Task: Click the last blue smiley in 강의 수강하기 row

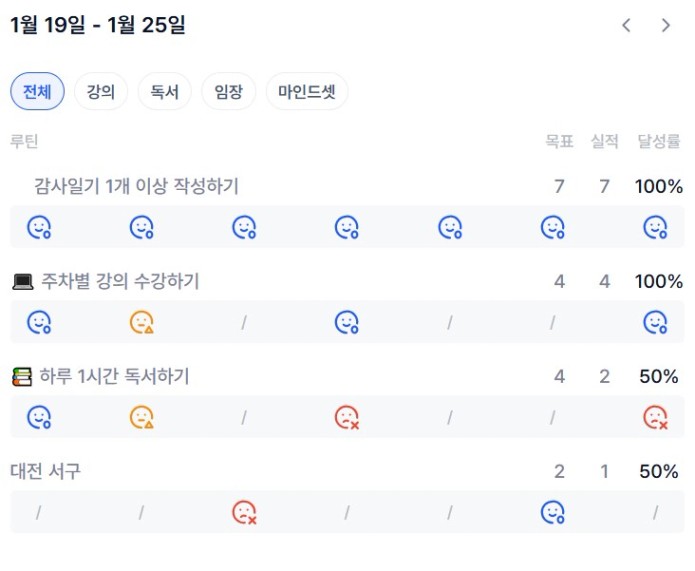Action: point(655,322)
